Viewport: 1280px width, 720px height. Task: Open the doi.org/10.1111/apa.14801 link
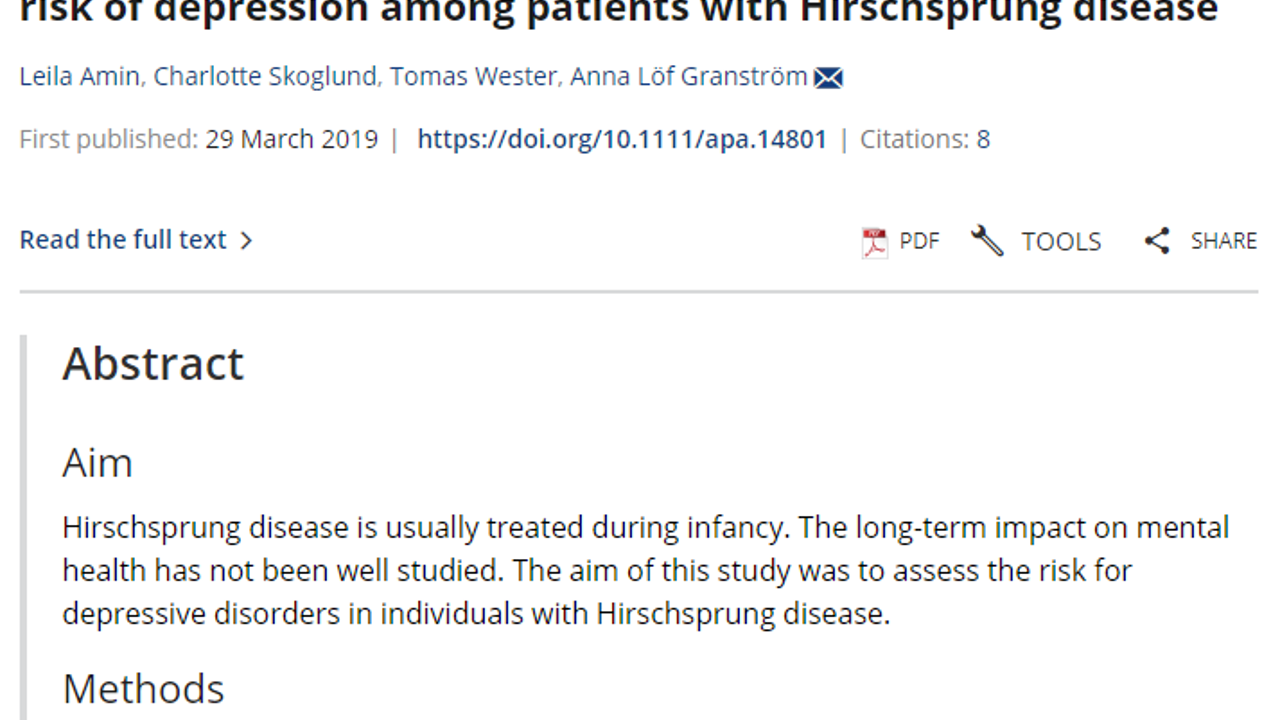622,139
